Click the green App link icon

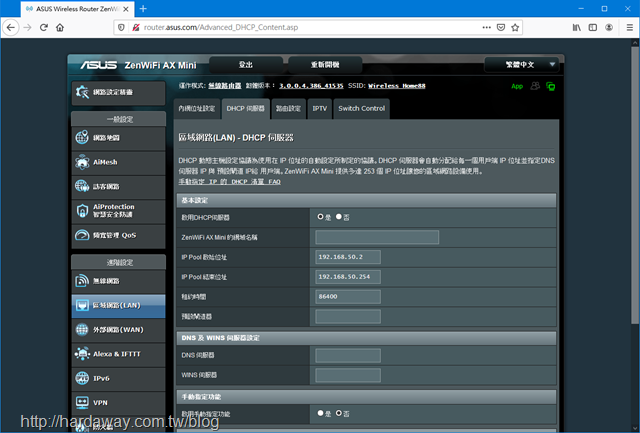(x=517, y=87)
